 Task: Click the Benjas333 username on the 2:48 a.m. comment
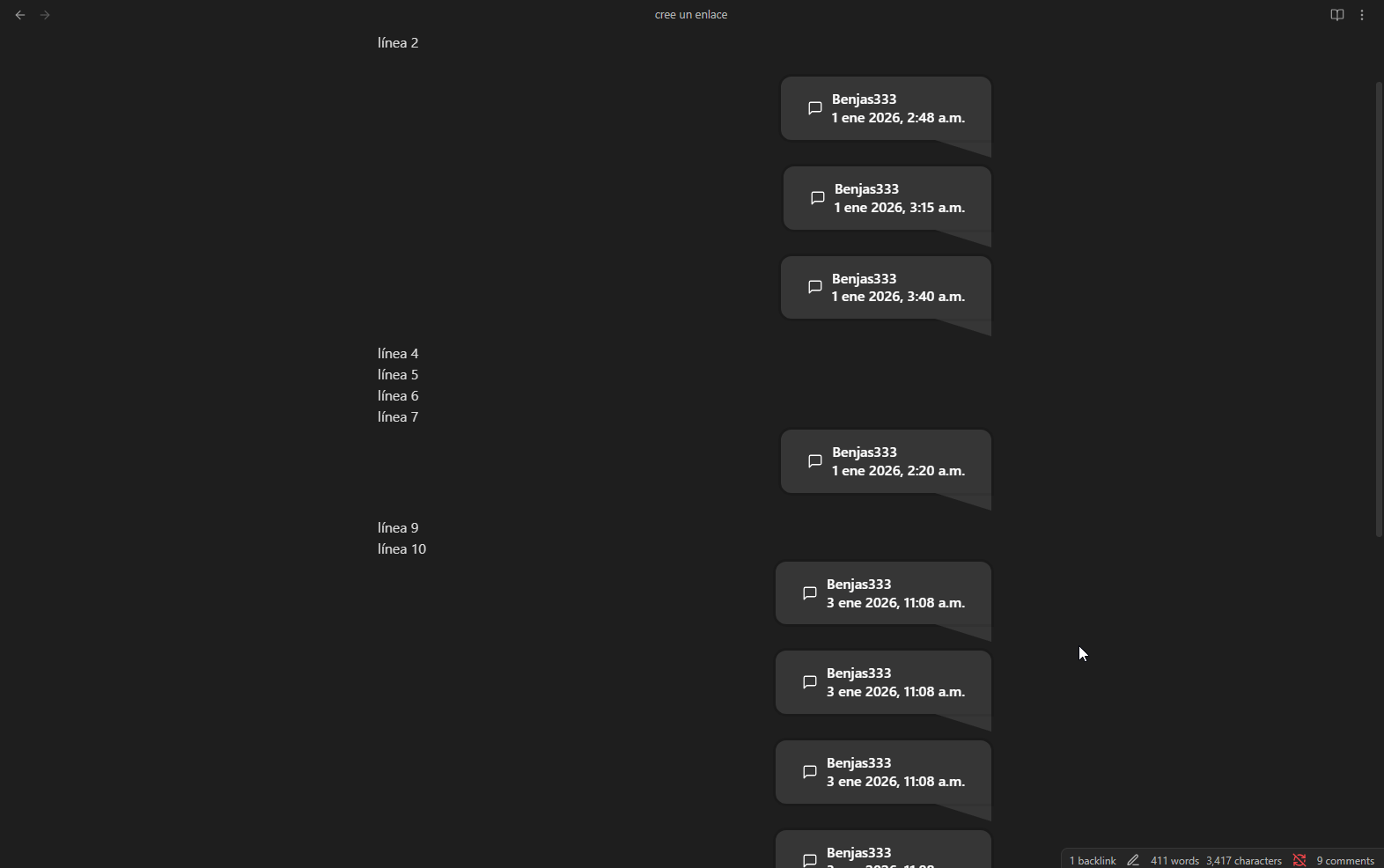pos(865,99)
